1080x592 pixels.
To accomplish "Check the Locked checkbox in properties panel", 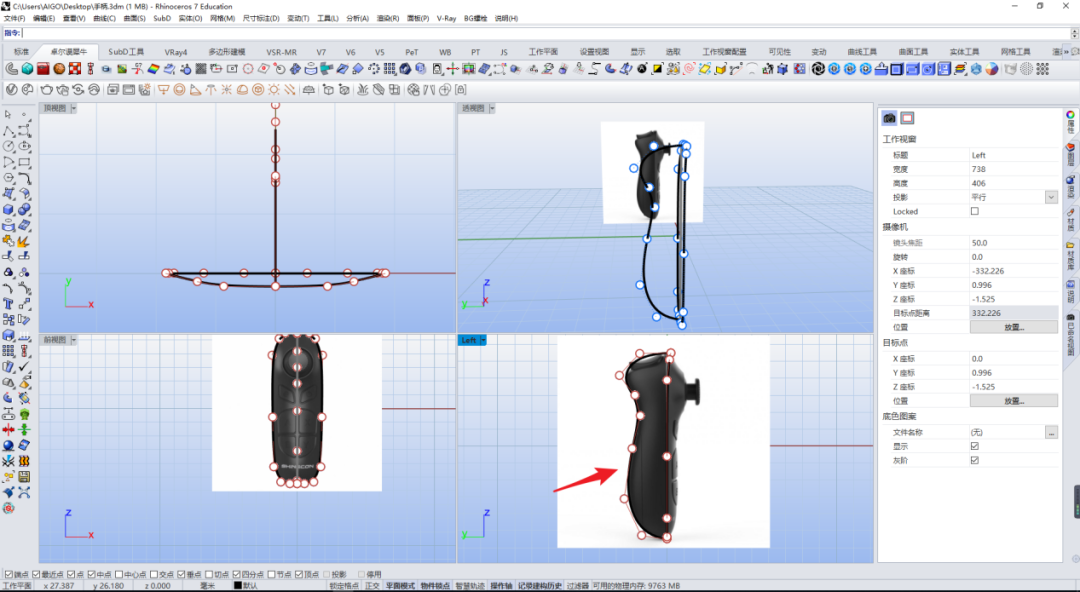I will click(x=975, y=211).
